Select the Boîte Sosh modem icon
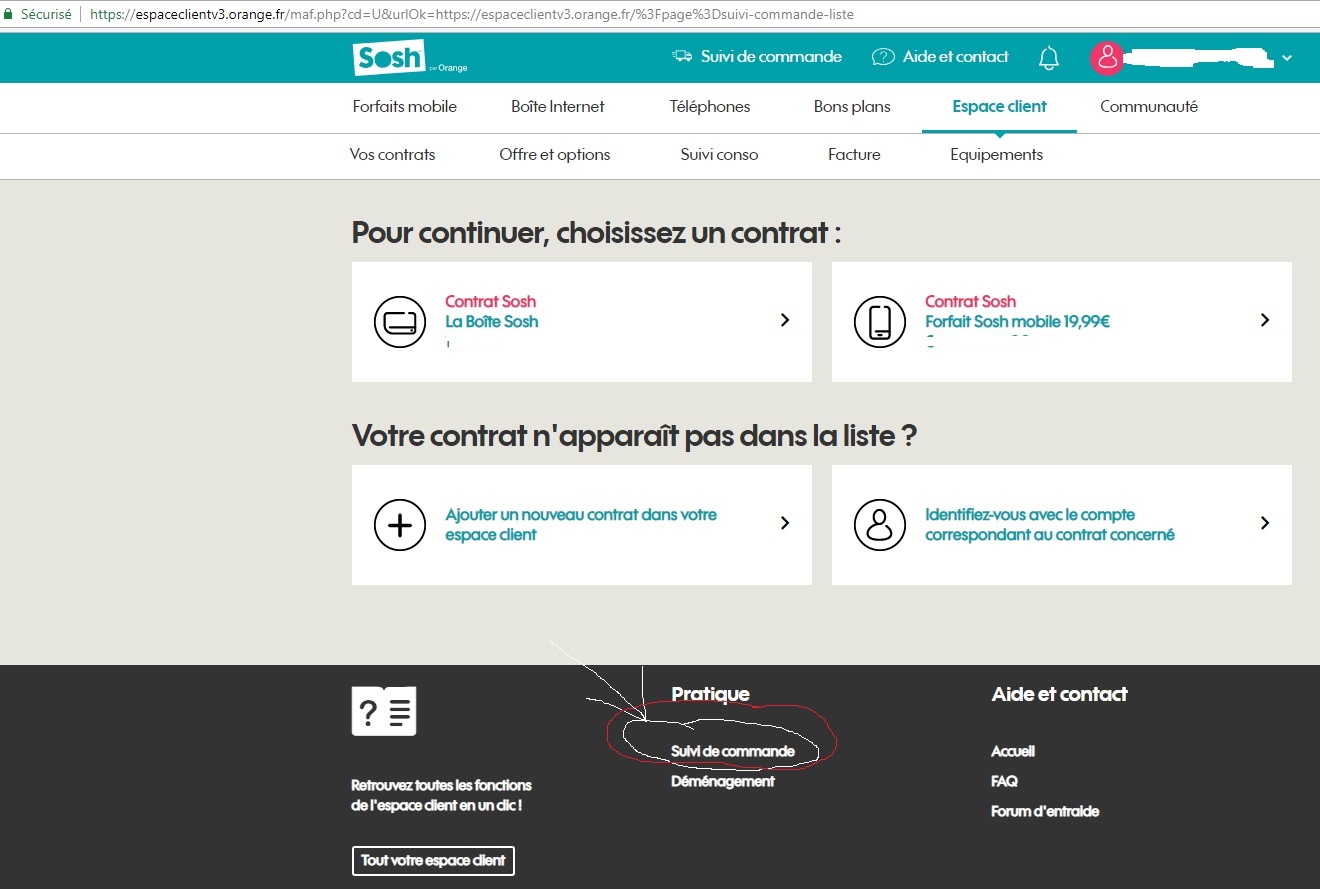1320x889 pixels. point(400,322)
